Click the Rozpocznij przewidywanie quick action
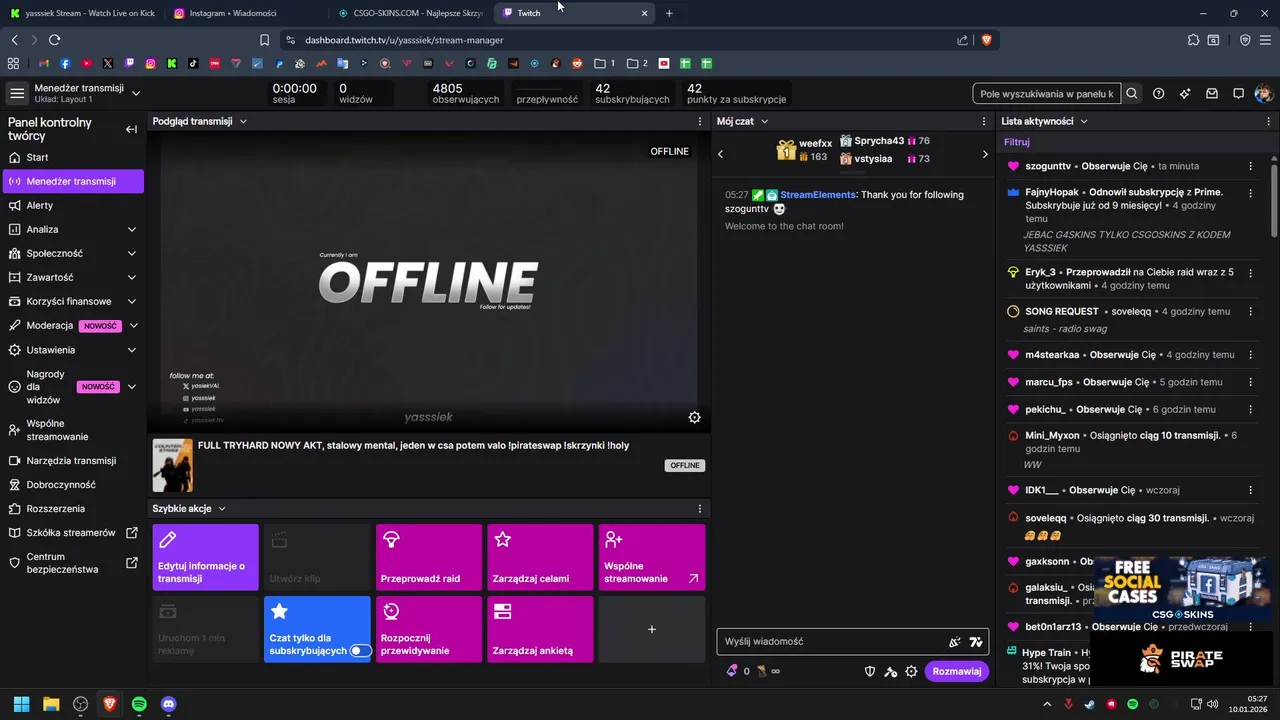This screenshot has height=720, width=1280. [x=428, y=629]
